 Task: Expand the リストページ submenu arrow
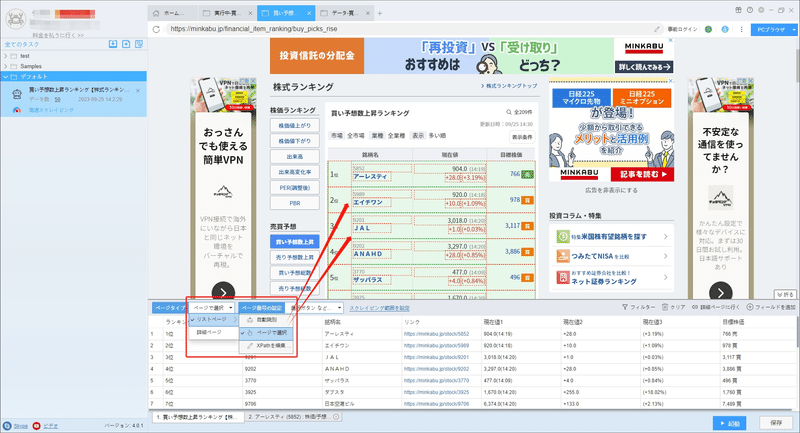pos(235,319)
